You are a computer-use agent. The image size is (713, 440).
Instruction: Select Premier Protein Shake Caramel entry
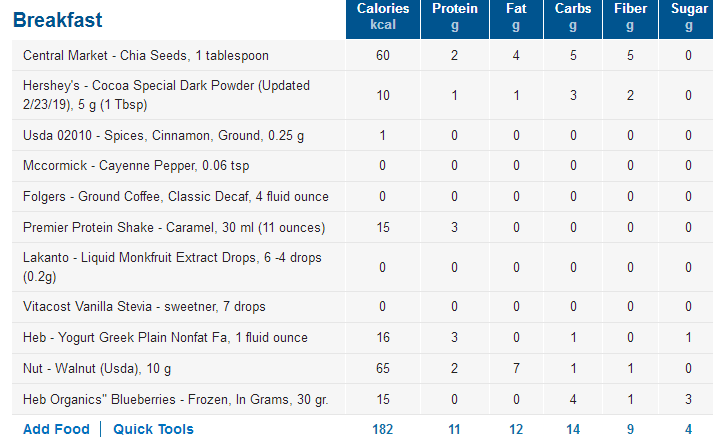(x=174, y=227)
